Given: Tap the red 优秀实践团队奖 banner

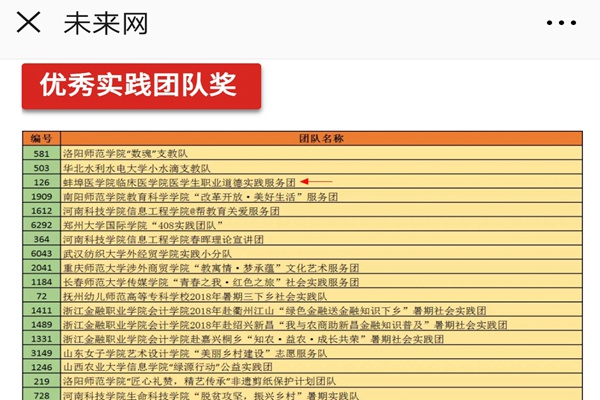Looking at the screenshot, I should tap(141, 87).
